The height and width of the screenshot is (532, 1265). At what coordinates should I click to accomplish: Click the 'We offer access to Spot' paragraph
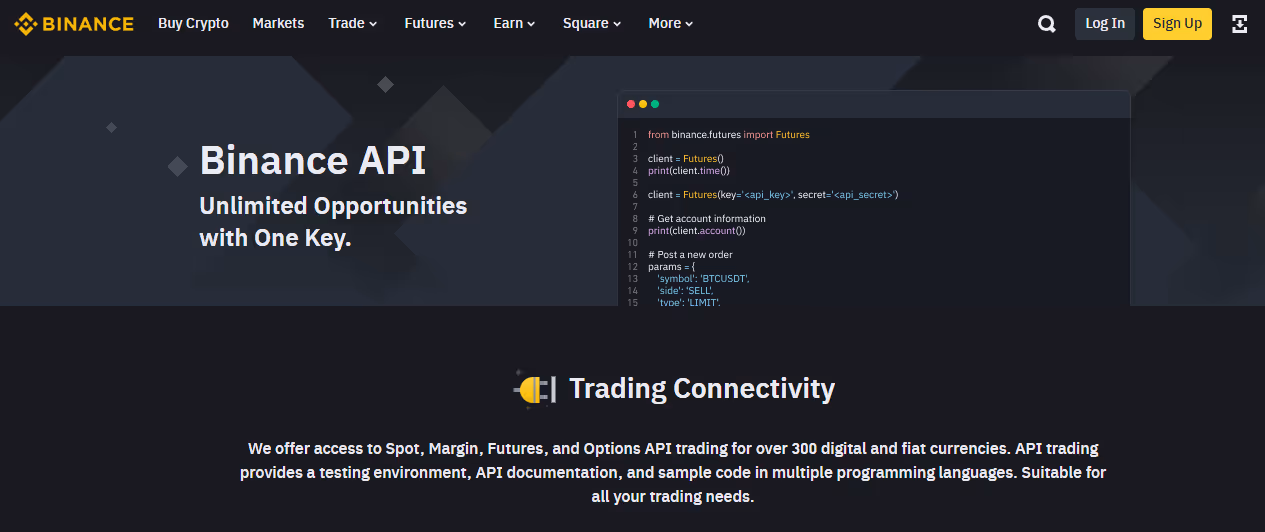pyautogui.click(x=673, y=472)
